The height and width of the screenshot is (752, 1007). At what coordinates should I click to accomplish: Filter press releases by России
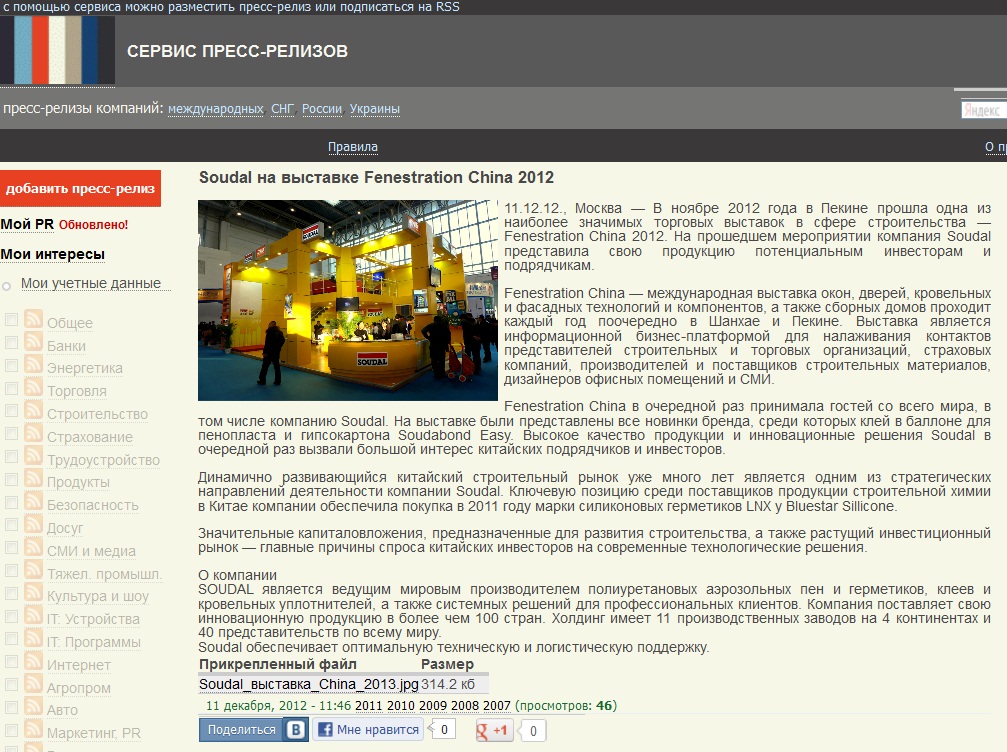pyautogui.click(x=322, y=109)
